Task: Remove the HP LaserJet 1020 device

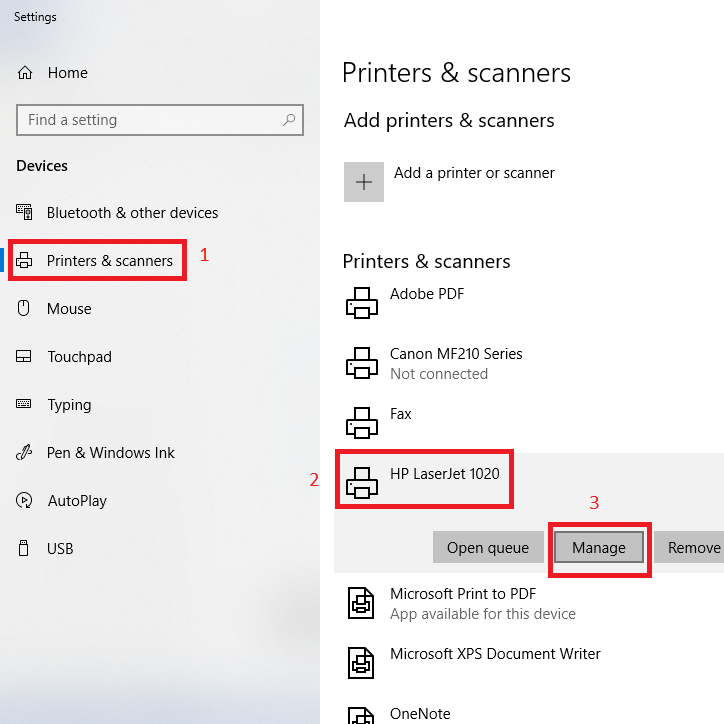Action: [692, 547]
